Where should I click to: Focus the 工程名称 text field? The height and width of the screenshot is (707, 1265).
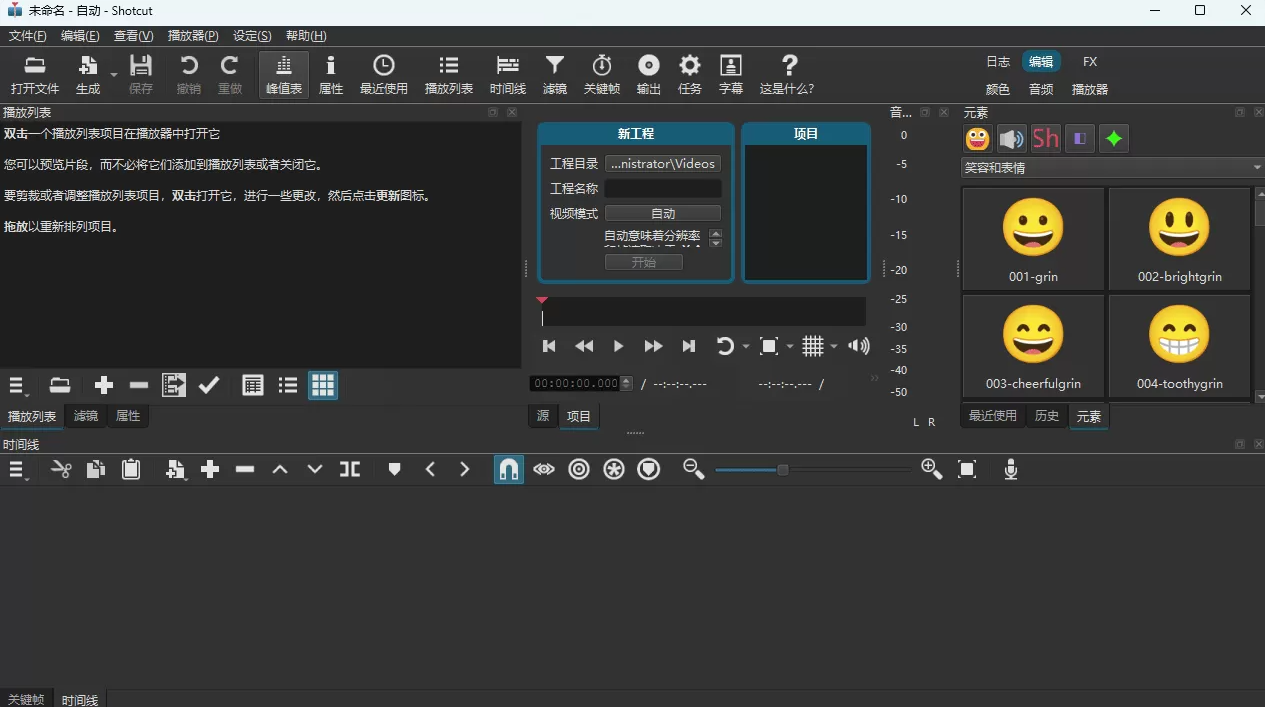663,188
